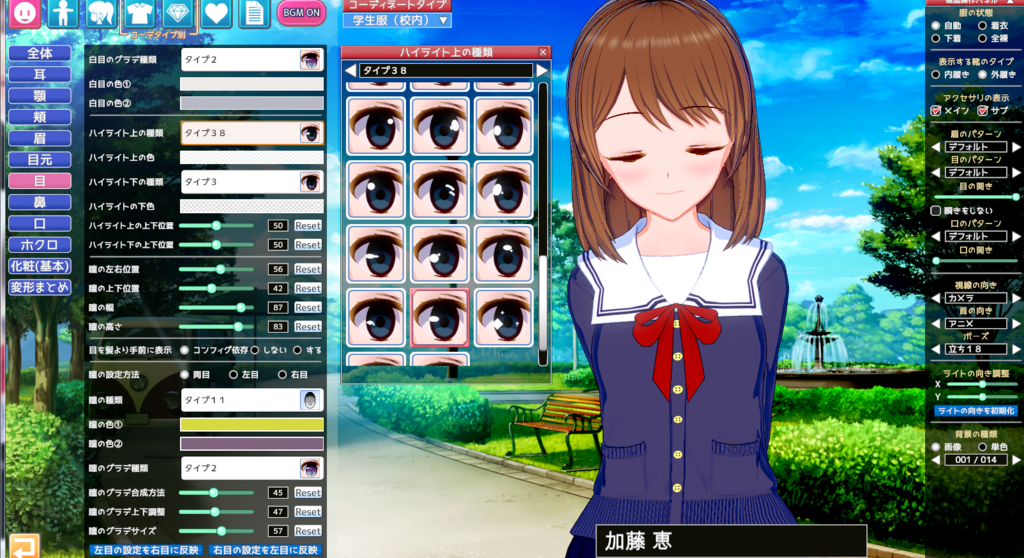
Task: Next 視線の向き from カメラ
Action: (x=1016, y=298)
